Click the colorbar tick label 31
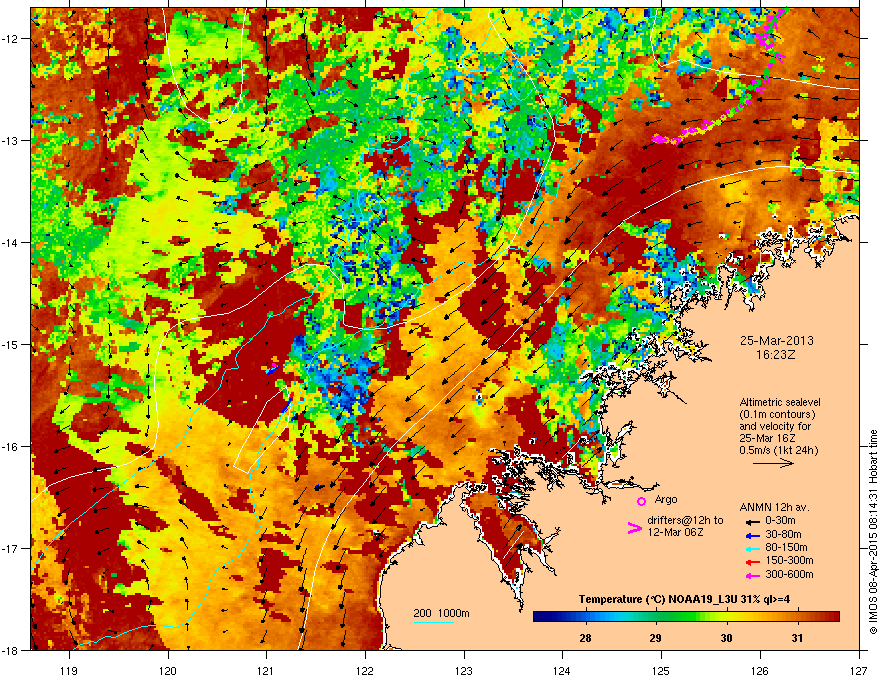The height and width of the screenshot is (680, 880). click(x=797, y=638)
